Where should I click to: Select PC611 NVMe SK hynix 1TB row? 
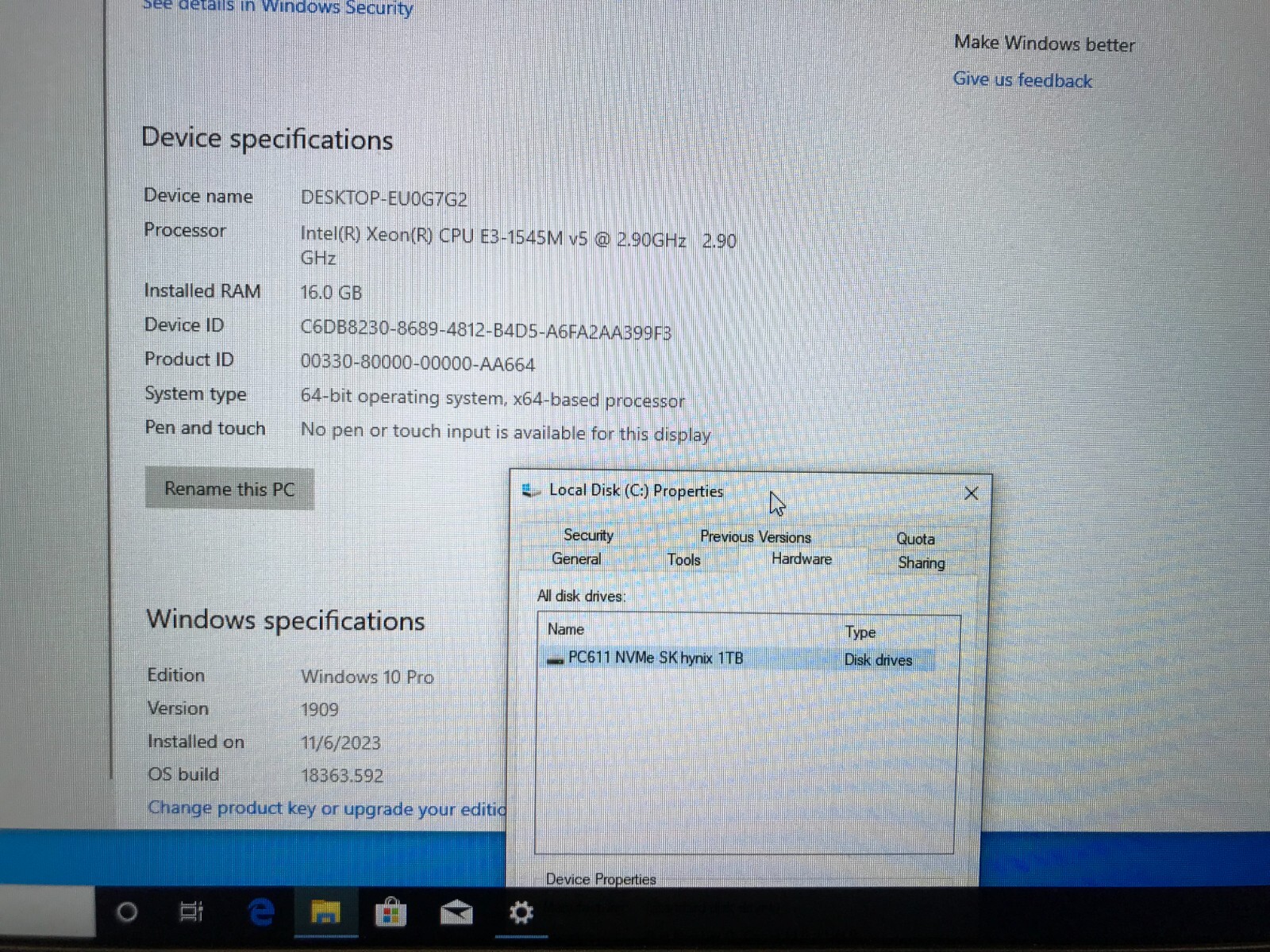coord(738,658)
